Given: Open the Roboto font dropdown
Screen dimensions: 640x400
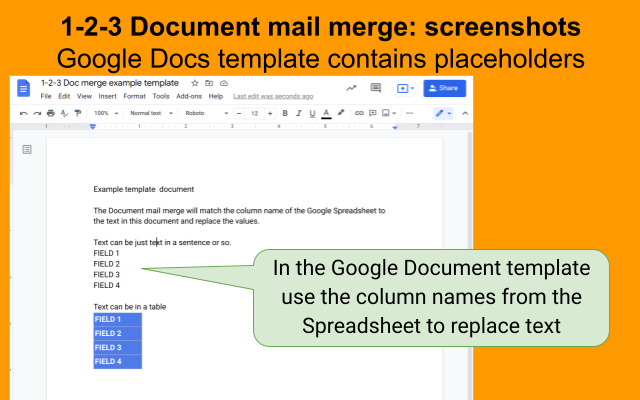Looking at the screenshot, I should tap(207, 113).
